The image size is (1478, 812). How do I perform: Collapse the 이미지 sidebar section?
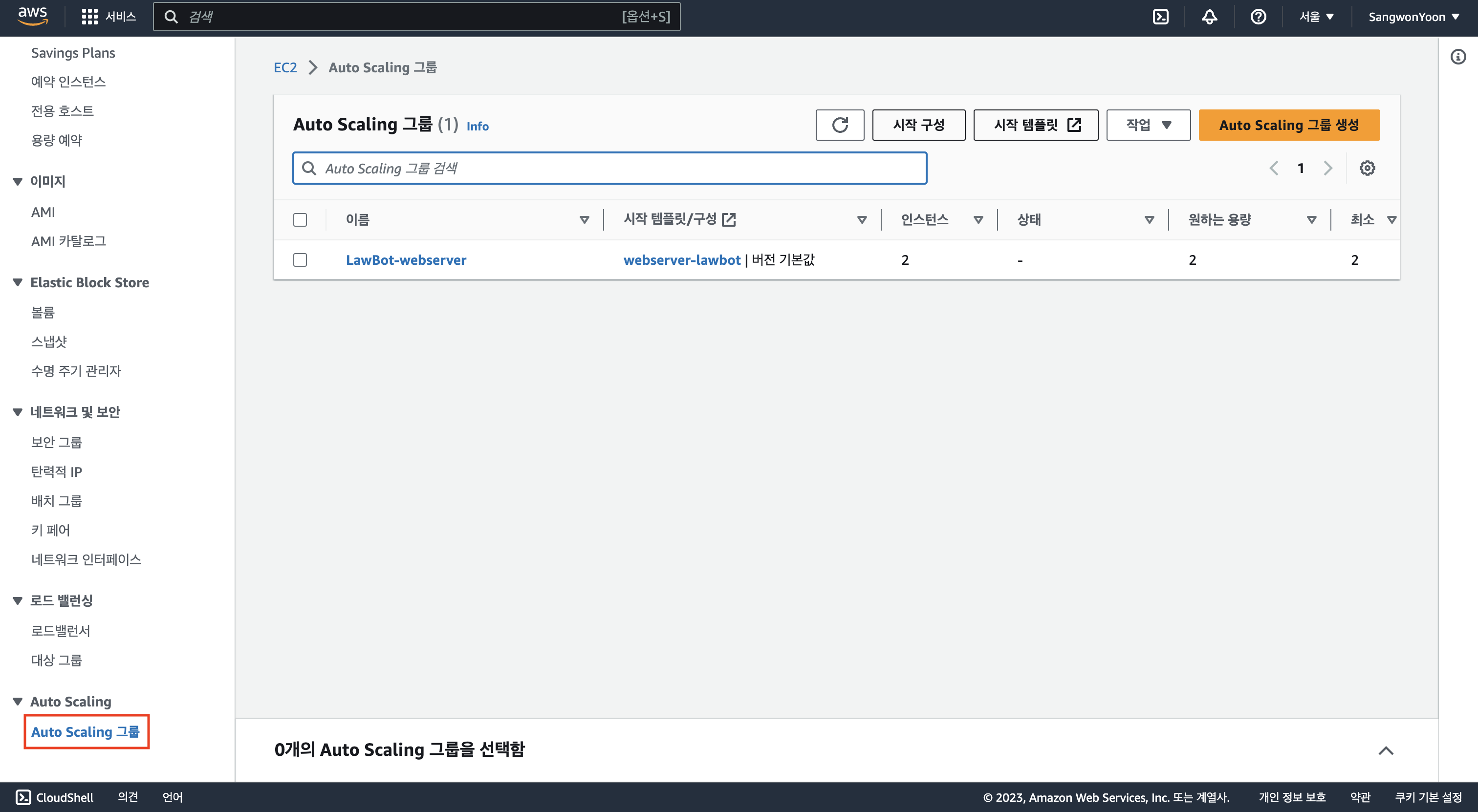[x=18, y=181]
